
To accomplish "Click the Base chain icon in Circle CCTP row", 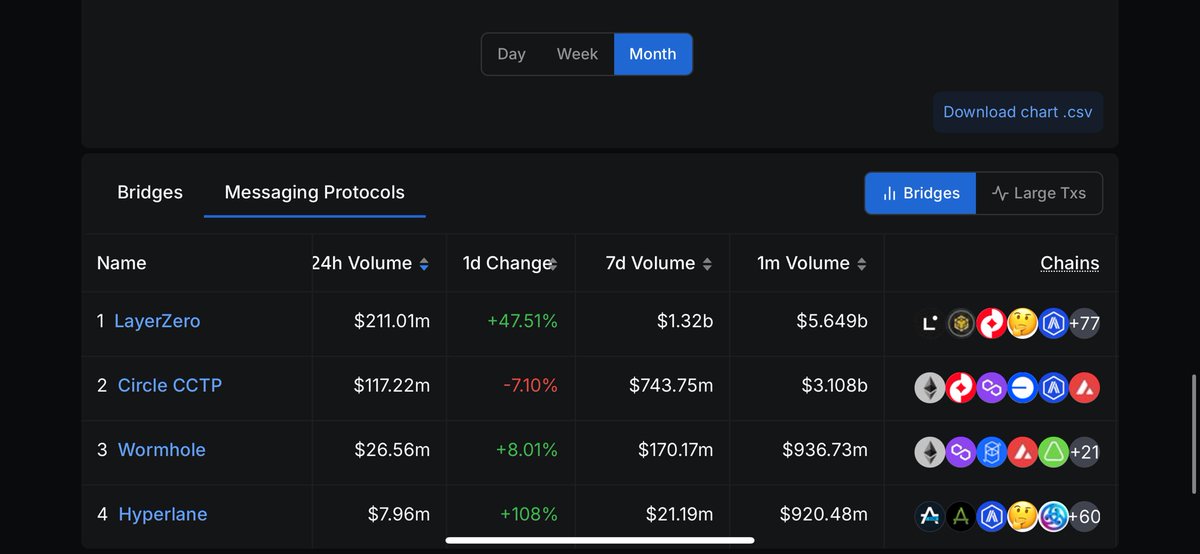I will 1023,387.
